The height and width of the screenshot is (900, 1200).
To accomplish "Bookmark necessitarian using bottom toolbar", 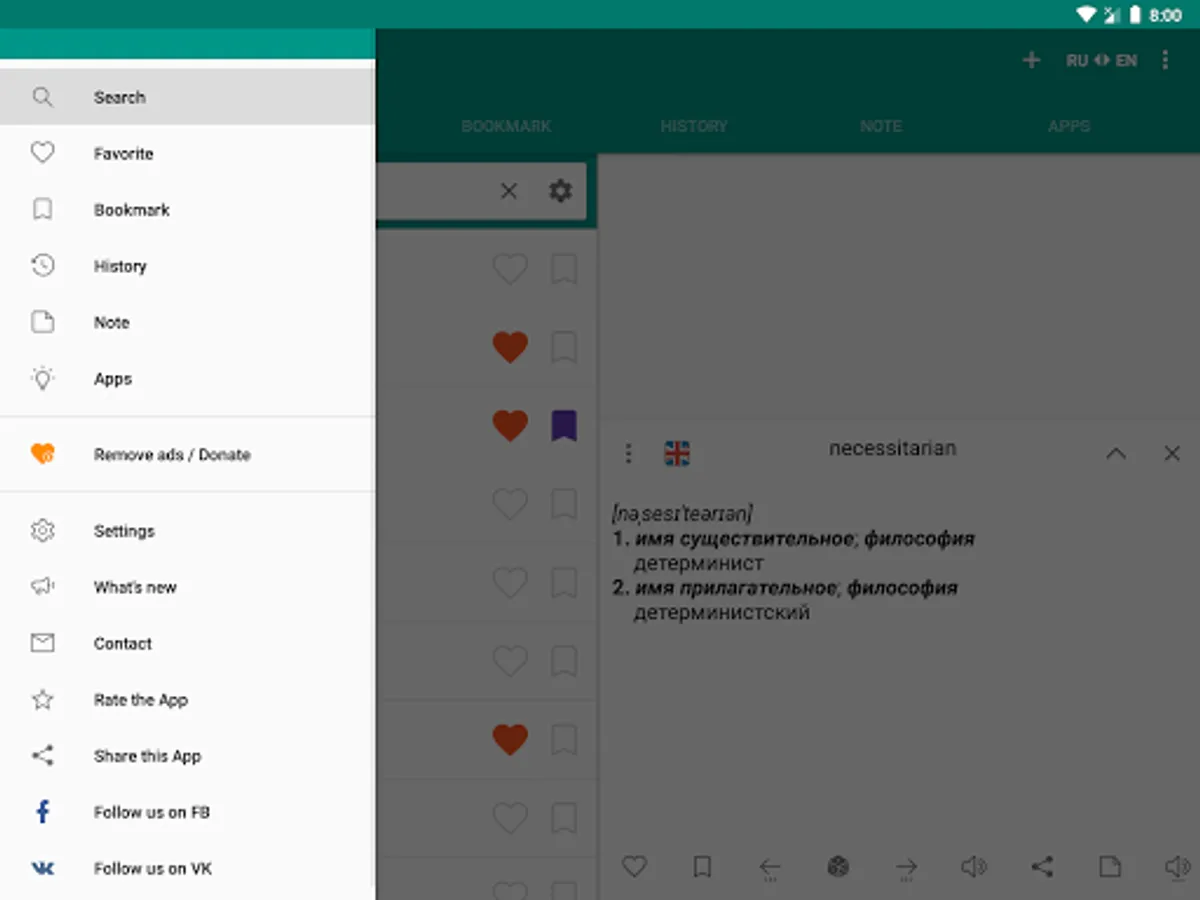I will point(702,867).
